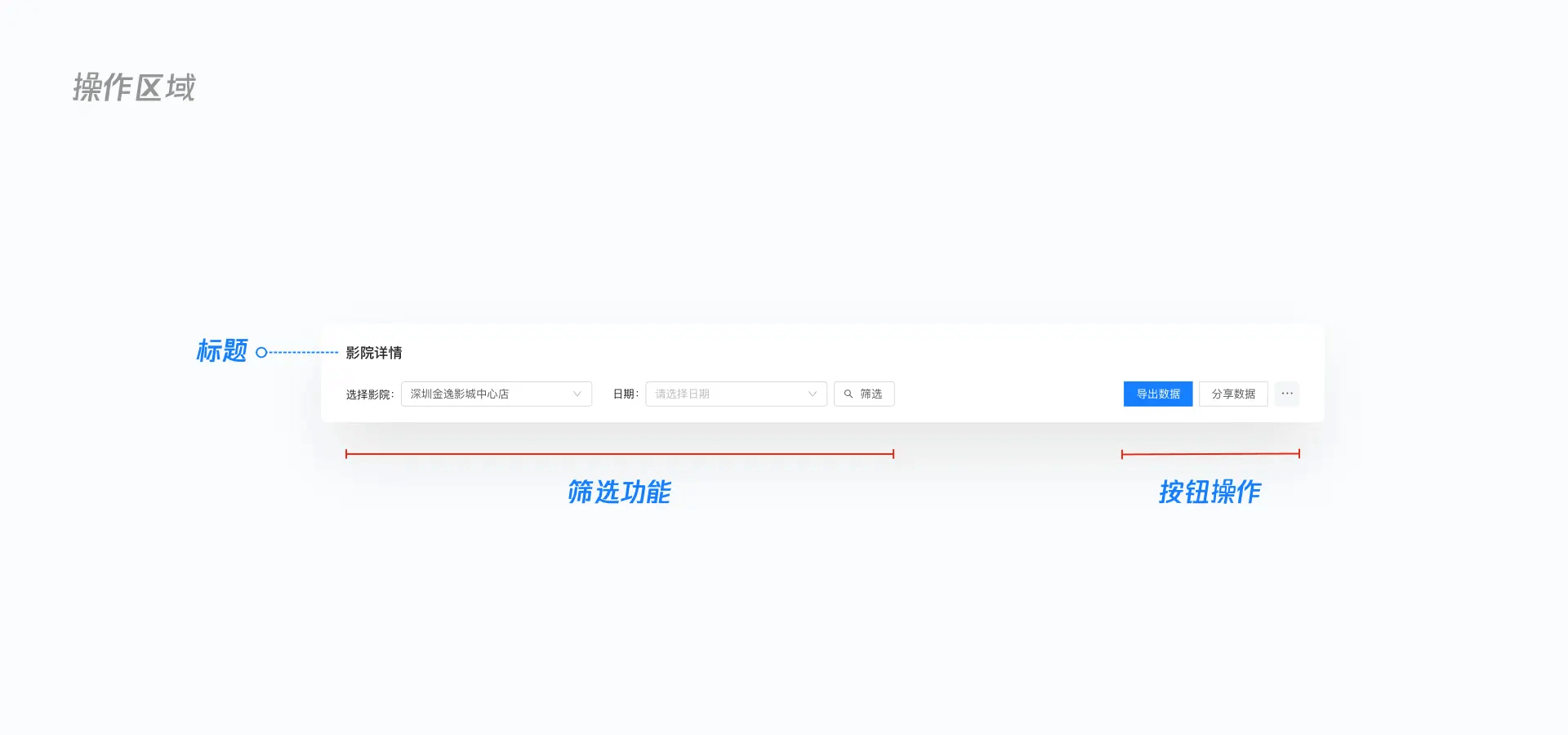Click the magnifier icon on the 筛选 button
The height and width of the screenshot is (735, 1568).
pos(849,394)
